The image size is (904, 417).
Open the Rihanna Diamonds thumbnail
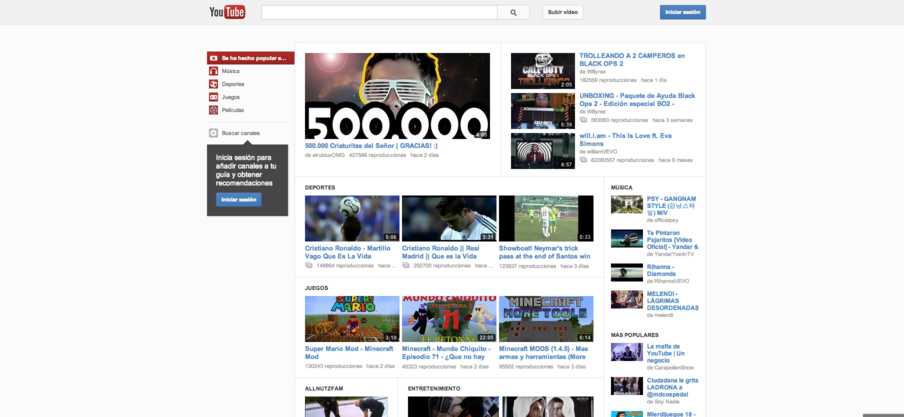point(627,272)
